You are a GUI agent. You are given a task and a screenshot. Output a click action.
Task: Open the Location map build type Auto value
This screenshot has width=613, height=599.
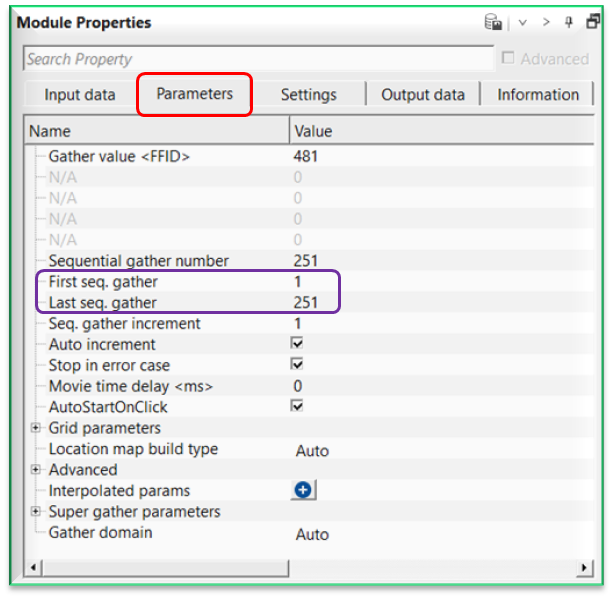coord(312,450)
